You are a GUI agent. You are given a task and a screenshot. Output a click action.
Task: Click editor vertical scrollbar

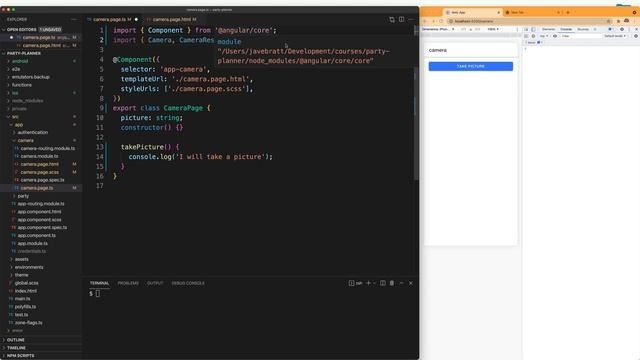(x=416, y=102)
